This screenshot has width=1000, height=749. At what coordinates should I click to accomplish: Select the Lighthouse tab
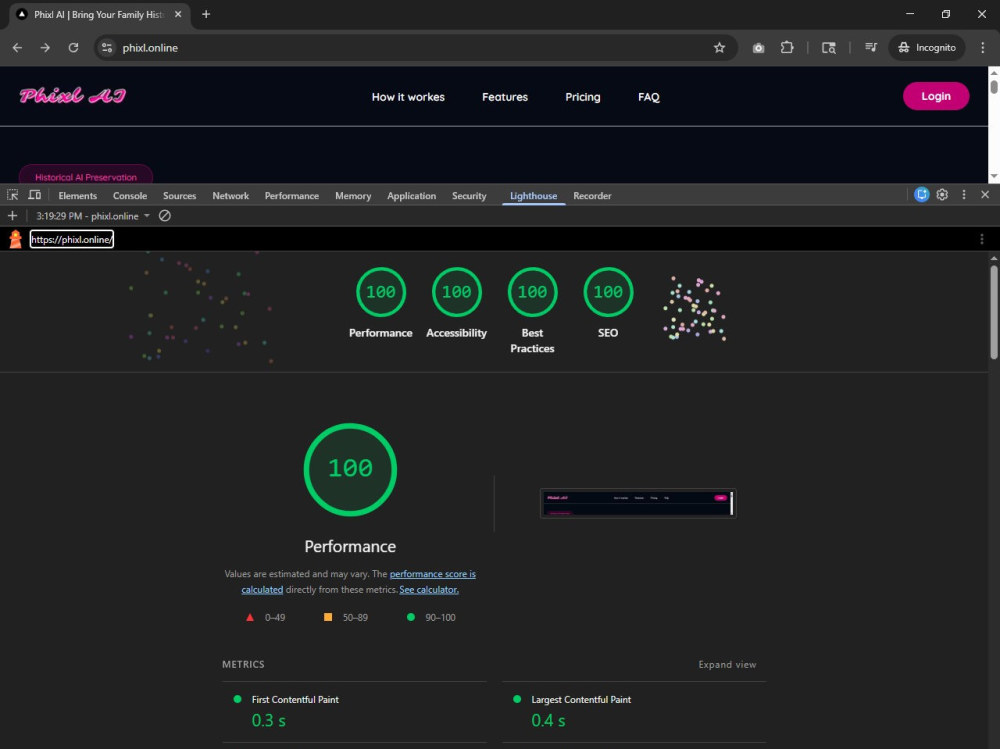pos(533,196)
